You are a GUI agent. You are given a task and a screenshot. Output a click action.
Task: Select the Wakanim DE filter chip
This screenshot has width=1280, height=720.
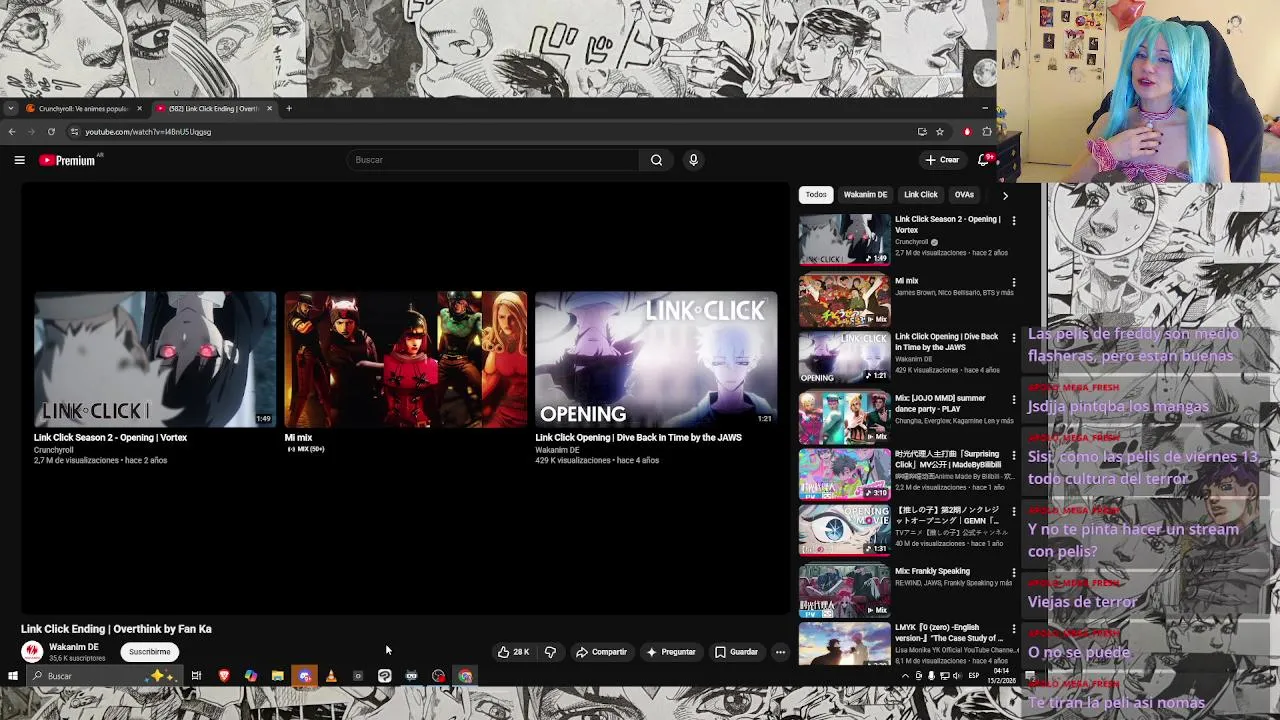point(865,195)
